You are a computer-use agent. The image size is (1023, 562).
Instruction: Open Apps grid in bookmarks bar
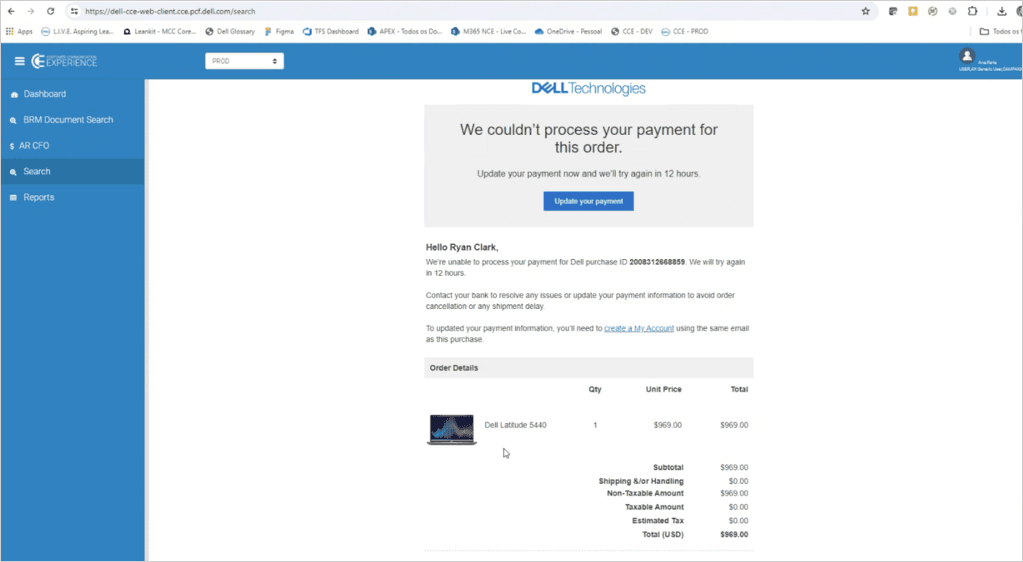coord(19,31)
